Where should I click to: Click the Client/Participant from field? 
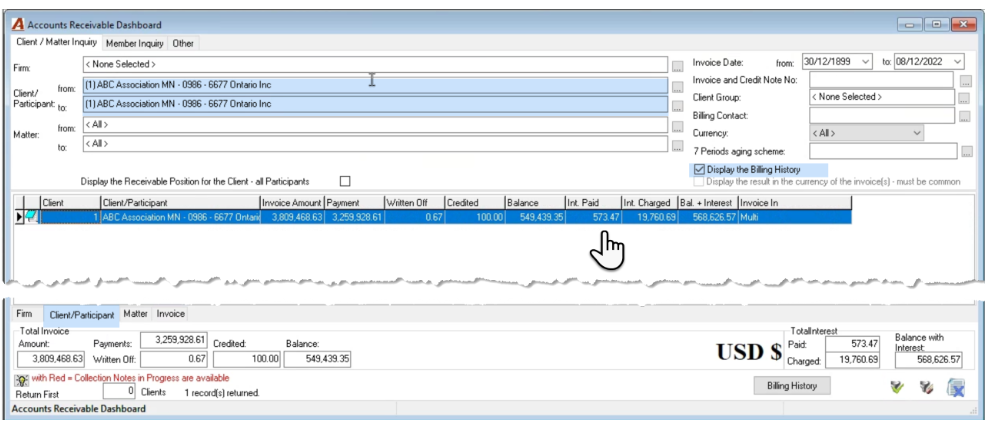coord(375,86)
